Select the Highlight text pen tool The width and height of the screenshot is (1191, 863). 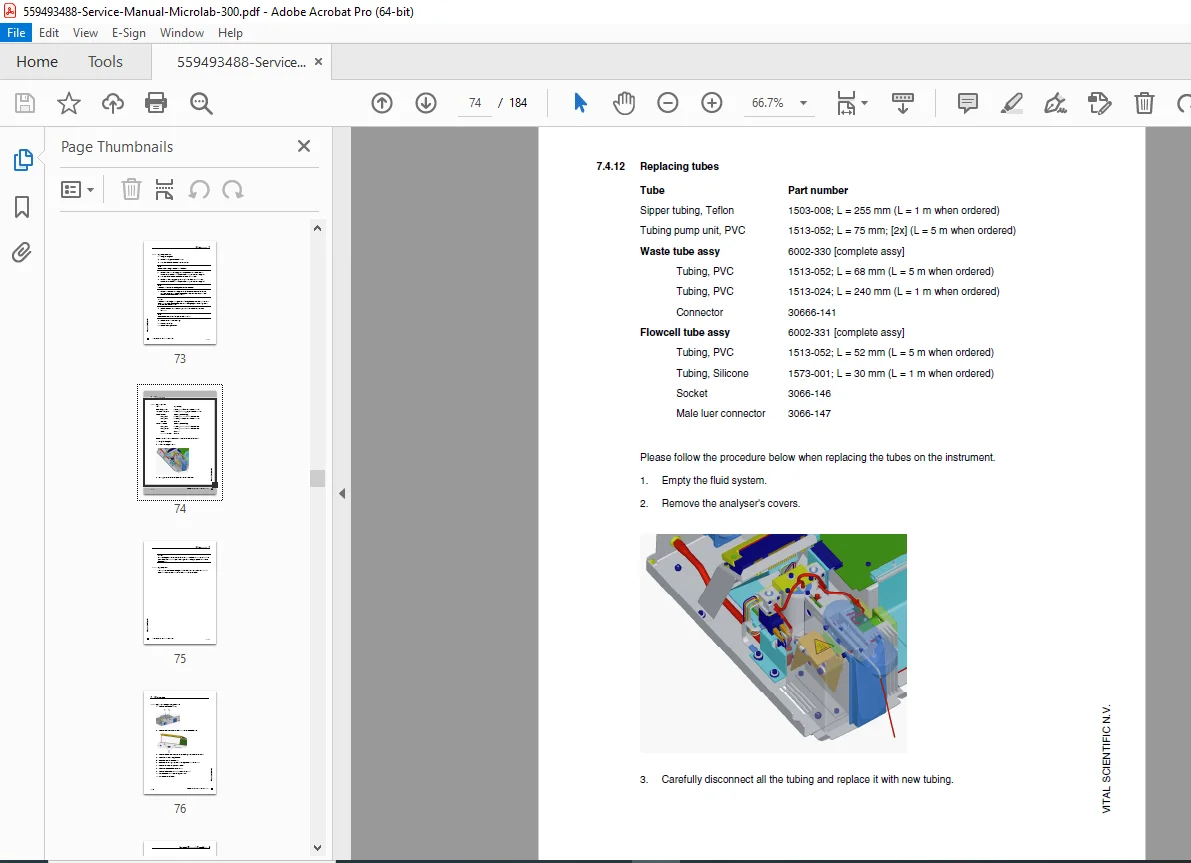pos(1012,103)
